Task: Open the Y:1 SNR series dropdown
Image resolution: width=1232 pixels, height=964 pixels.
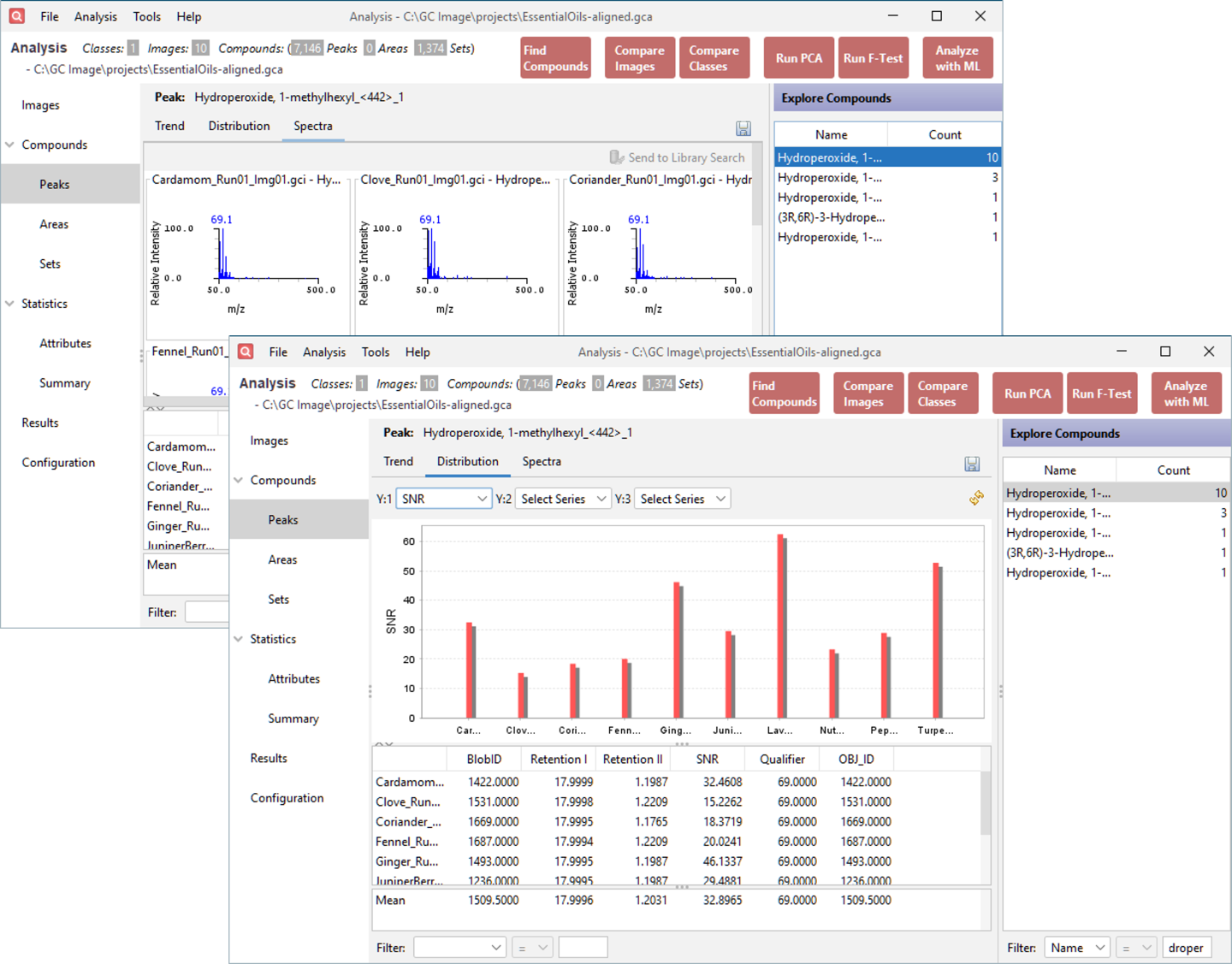Action: click(x=443, y=499)
